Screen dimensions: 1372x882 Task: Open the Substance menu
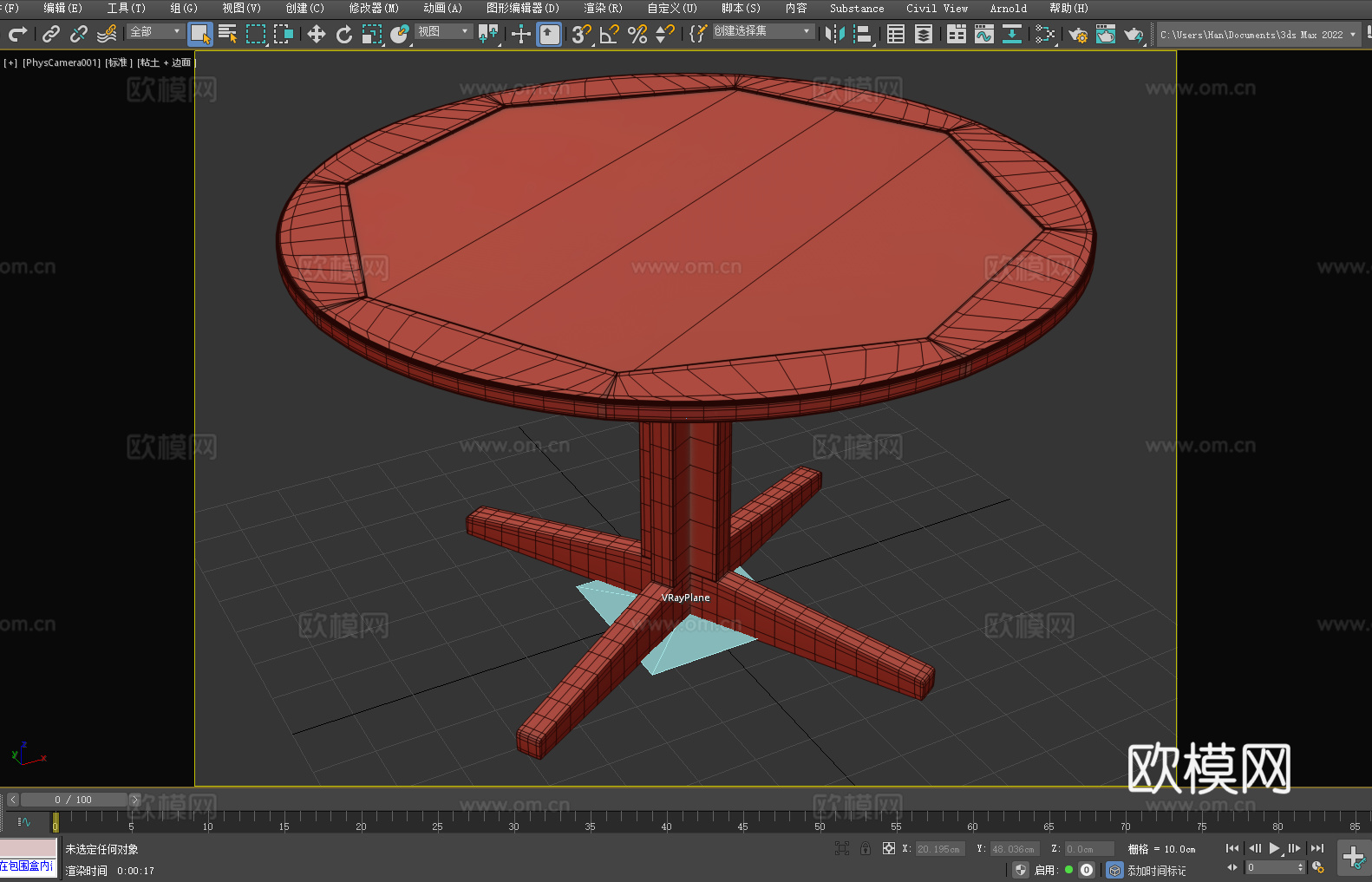[857, 8]
